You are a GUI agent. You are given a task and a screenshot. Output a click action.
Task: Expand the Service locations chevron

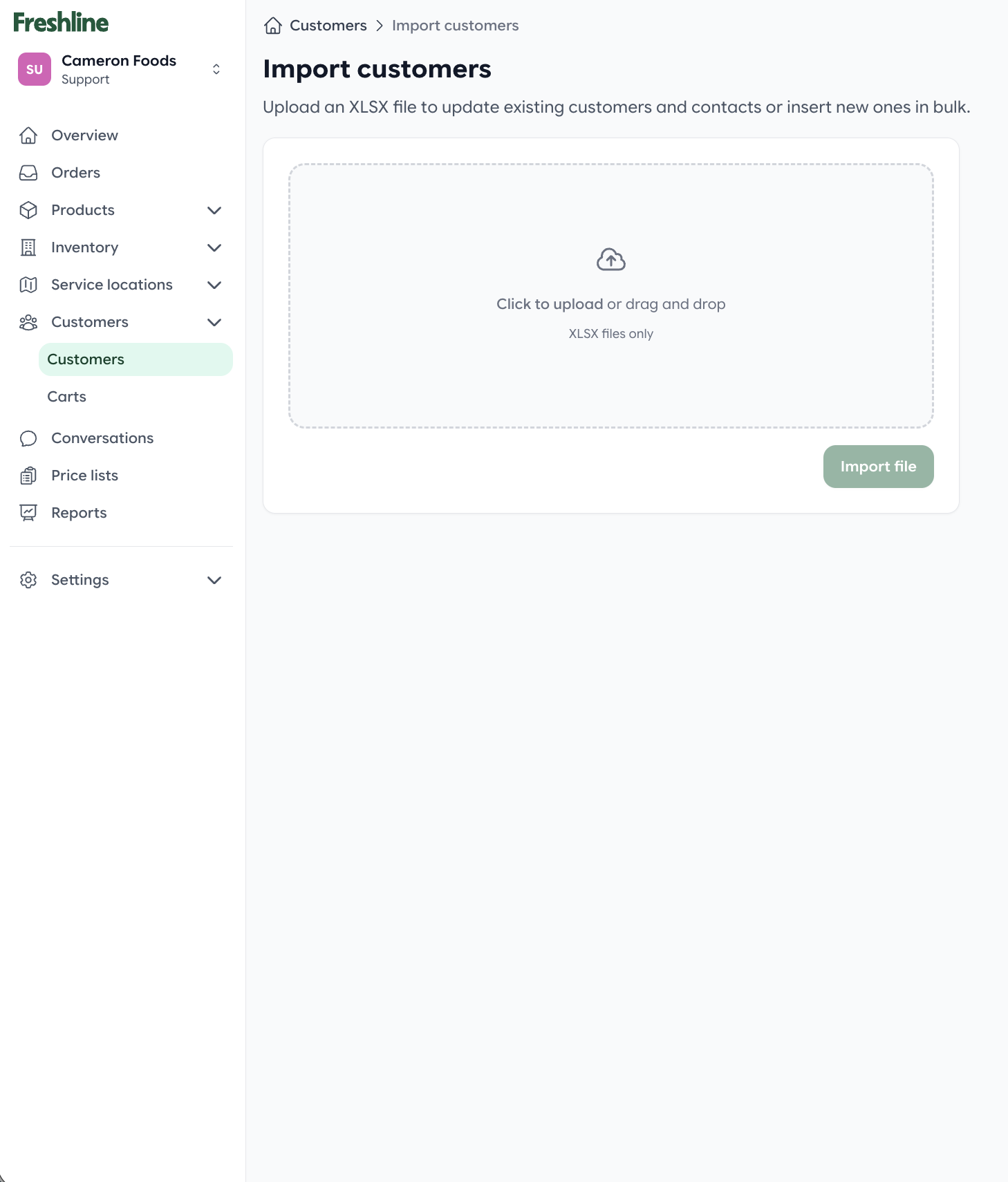(214, 285)
